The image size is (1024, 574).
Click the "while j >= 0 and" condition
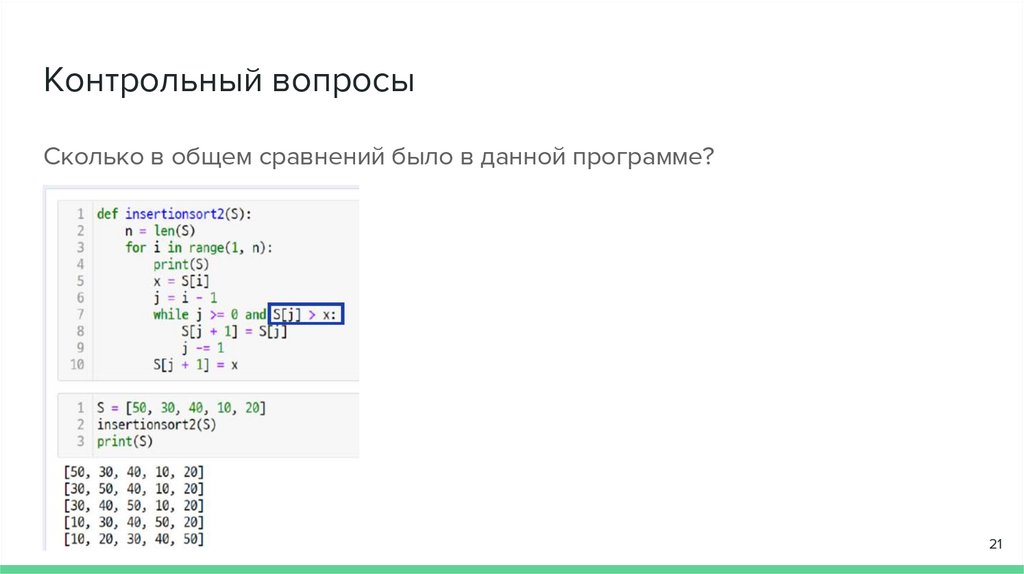(210, 315)
